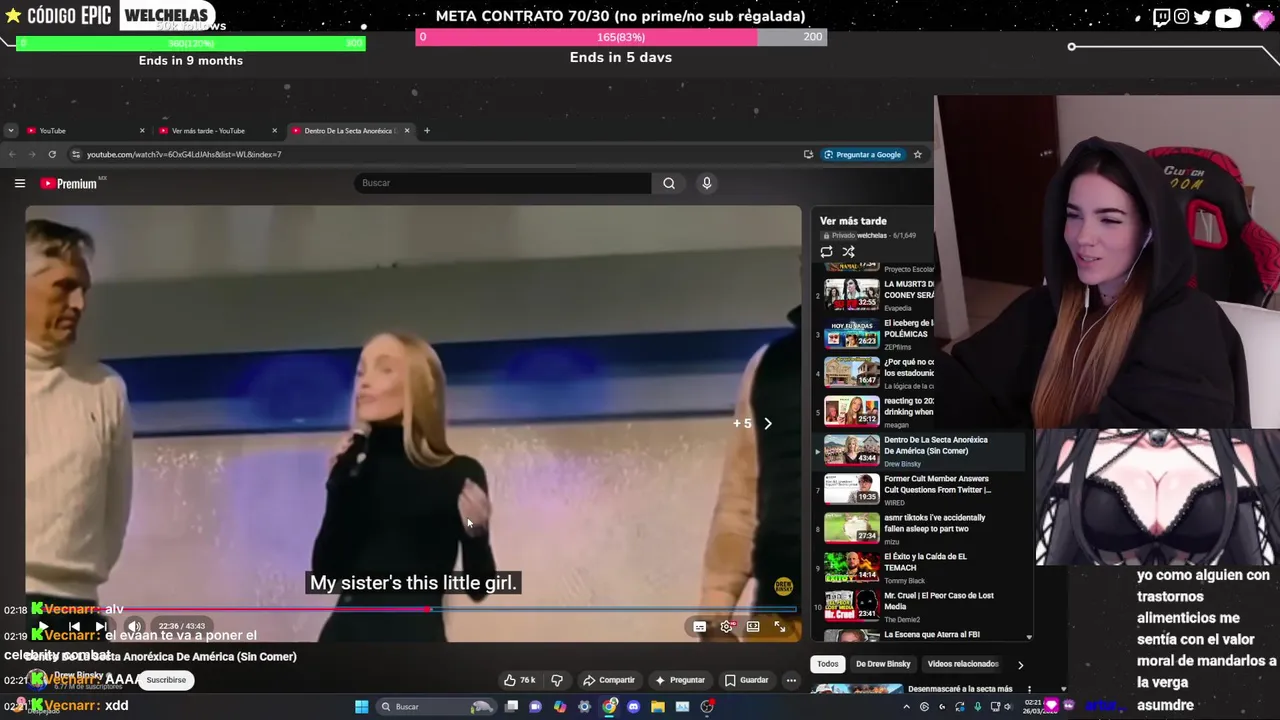Skip to next video in playlist
Image resolution: width=1280 pixels, height=720 pixels.
click(101, 627)
